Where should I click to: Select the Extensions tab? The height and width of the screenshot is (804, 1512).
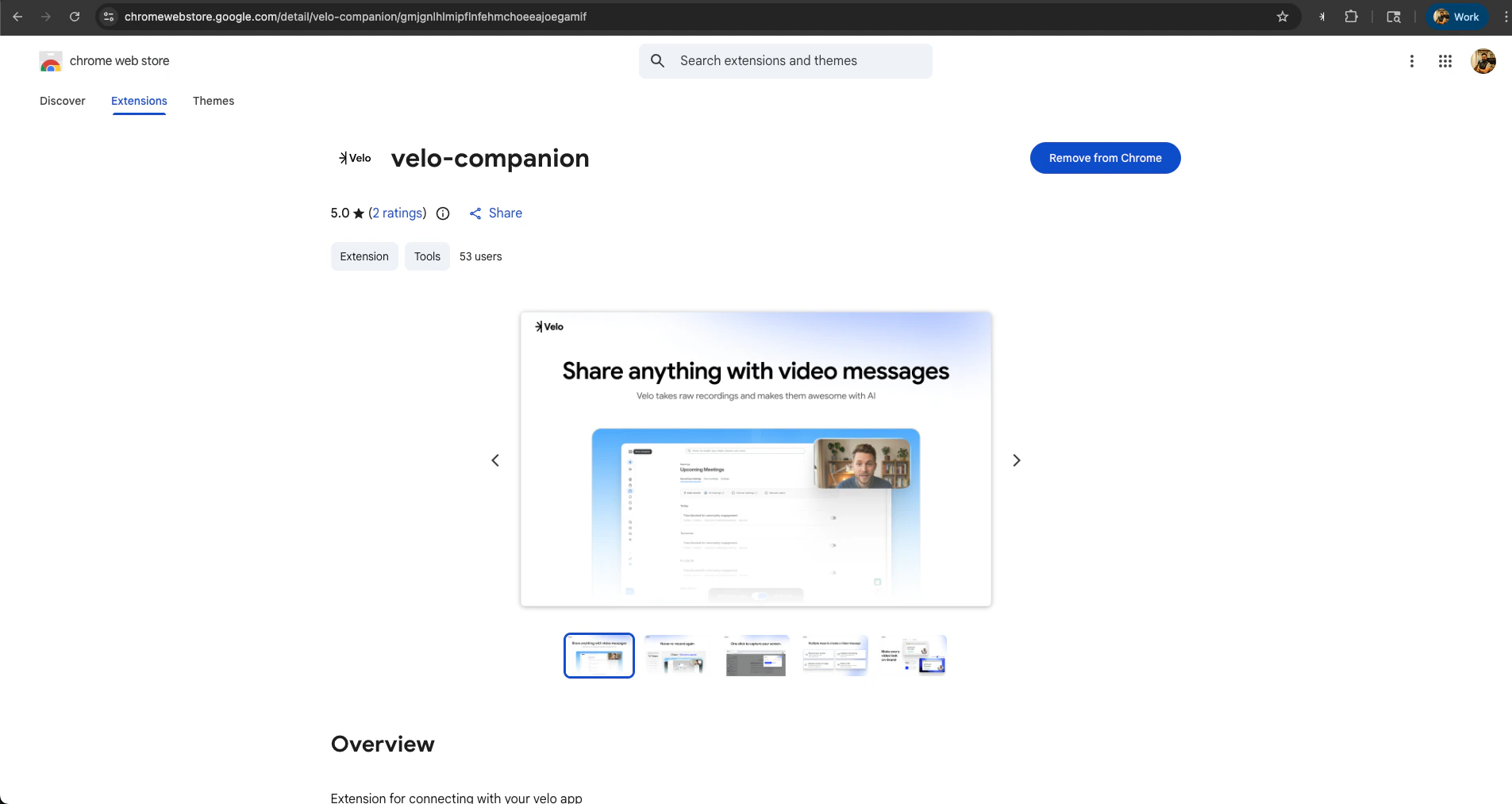tap(139, 101)
